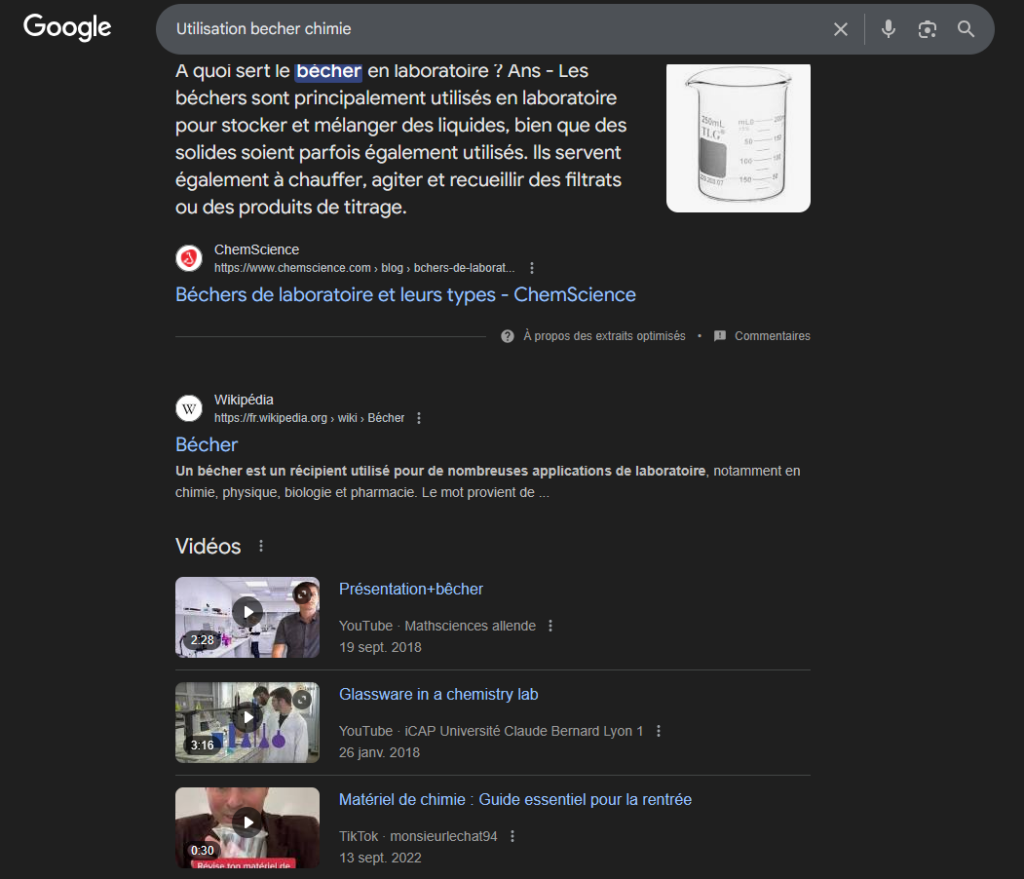Click the beaker image thumbnail
Screen dimensions: 1024x879
738,137
